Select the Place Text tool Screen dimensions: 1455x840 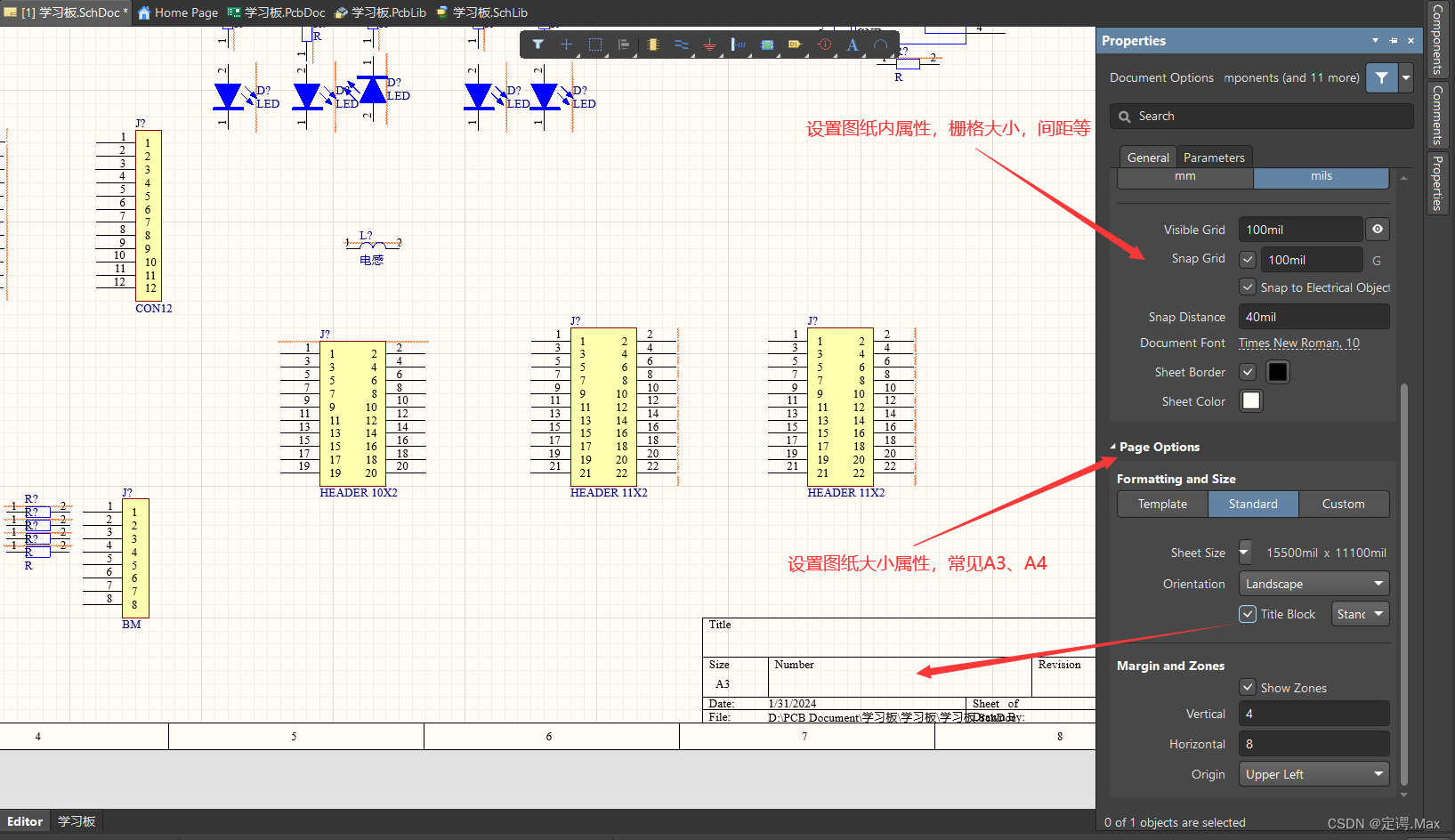852,44
